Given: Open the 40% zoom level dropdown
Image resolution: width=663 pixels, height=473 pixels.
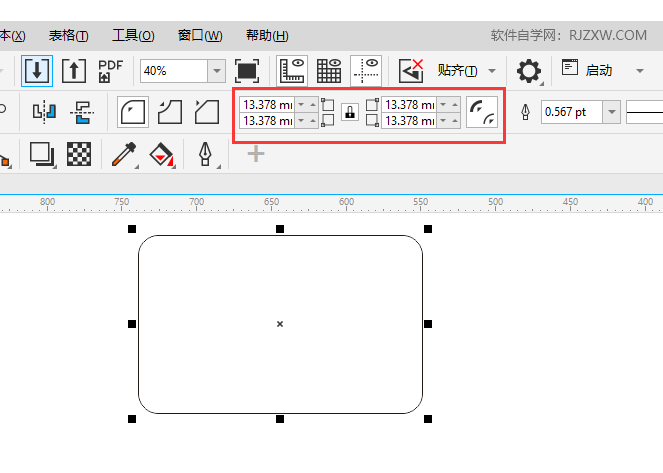Looking at the screenshot, I should (x=216, y=71).
